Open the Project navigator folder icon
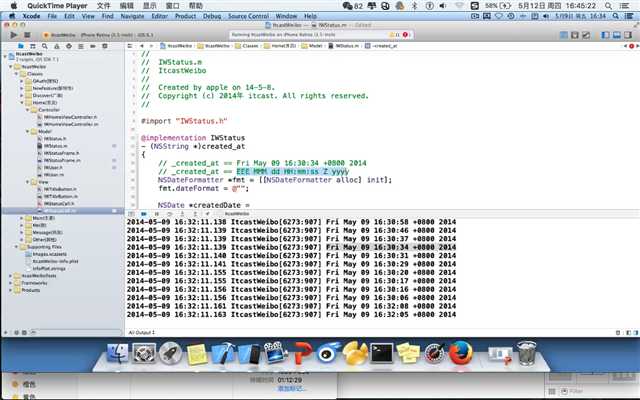The image size is (640, 400). coord(21,46)
